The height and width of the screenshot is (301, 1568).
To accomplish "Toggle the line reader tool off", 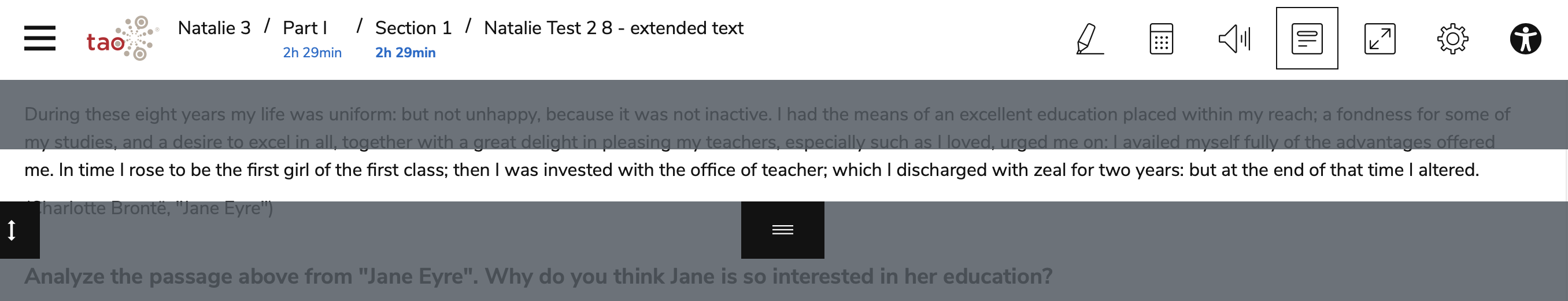I will coord(1307,38).
